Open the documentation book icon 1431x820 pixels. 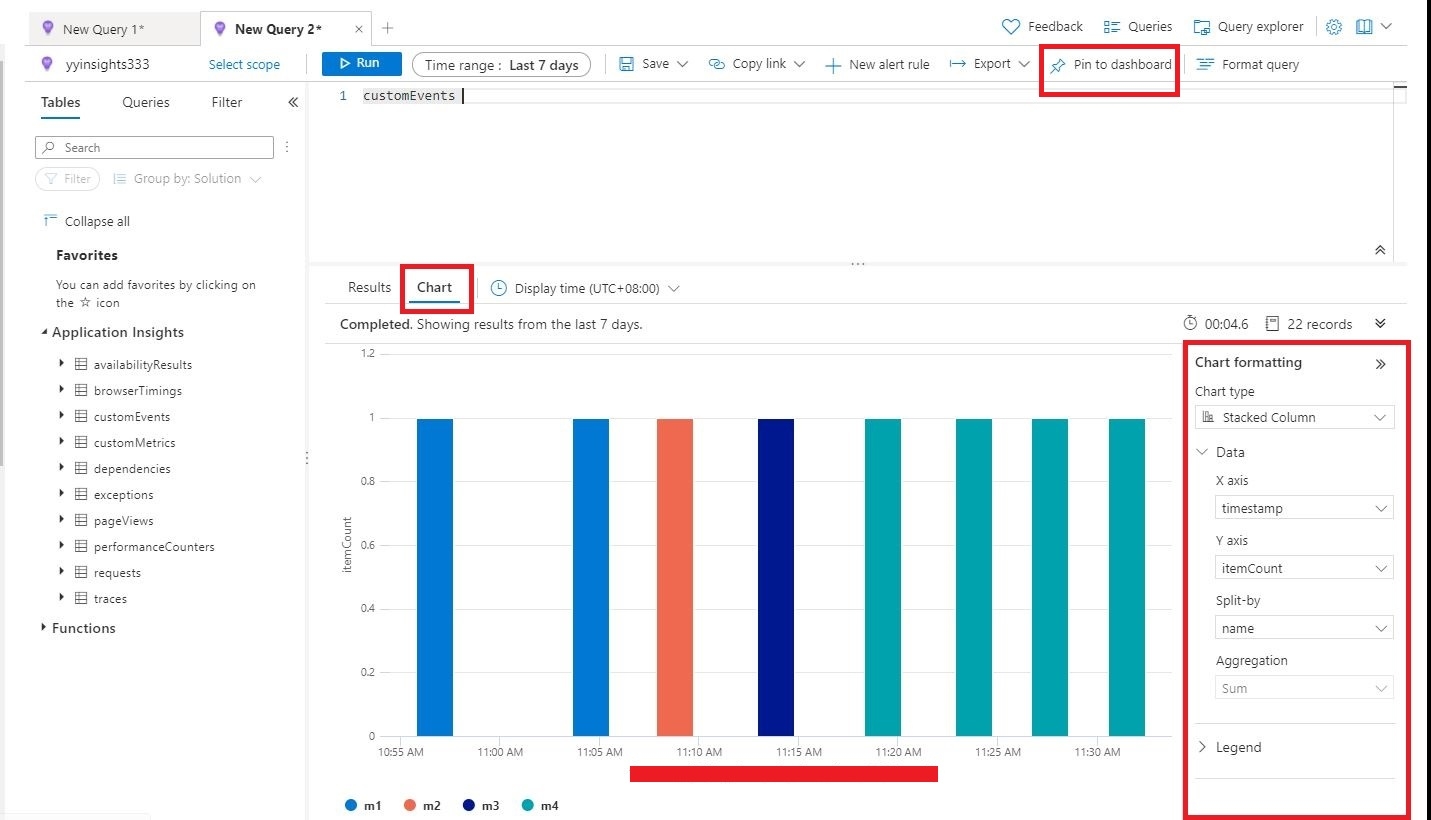[x=1364, y=27]
